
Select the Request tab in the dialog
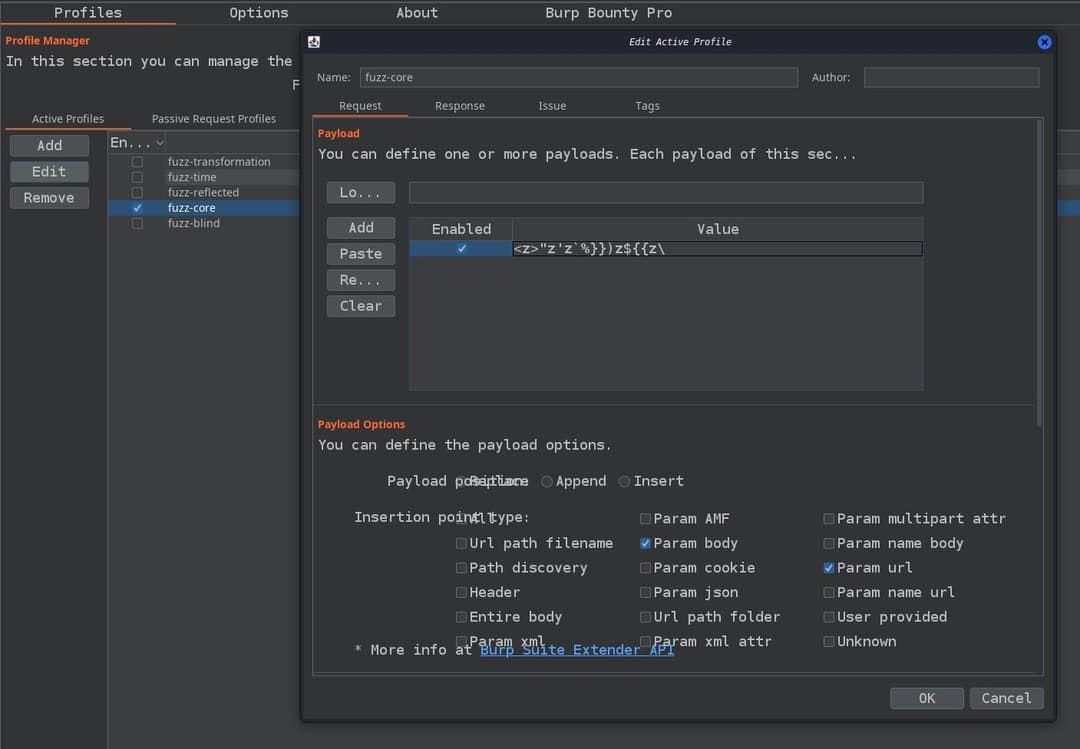(x=360, y=105)
